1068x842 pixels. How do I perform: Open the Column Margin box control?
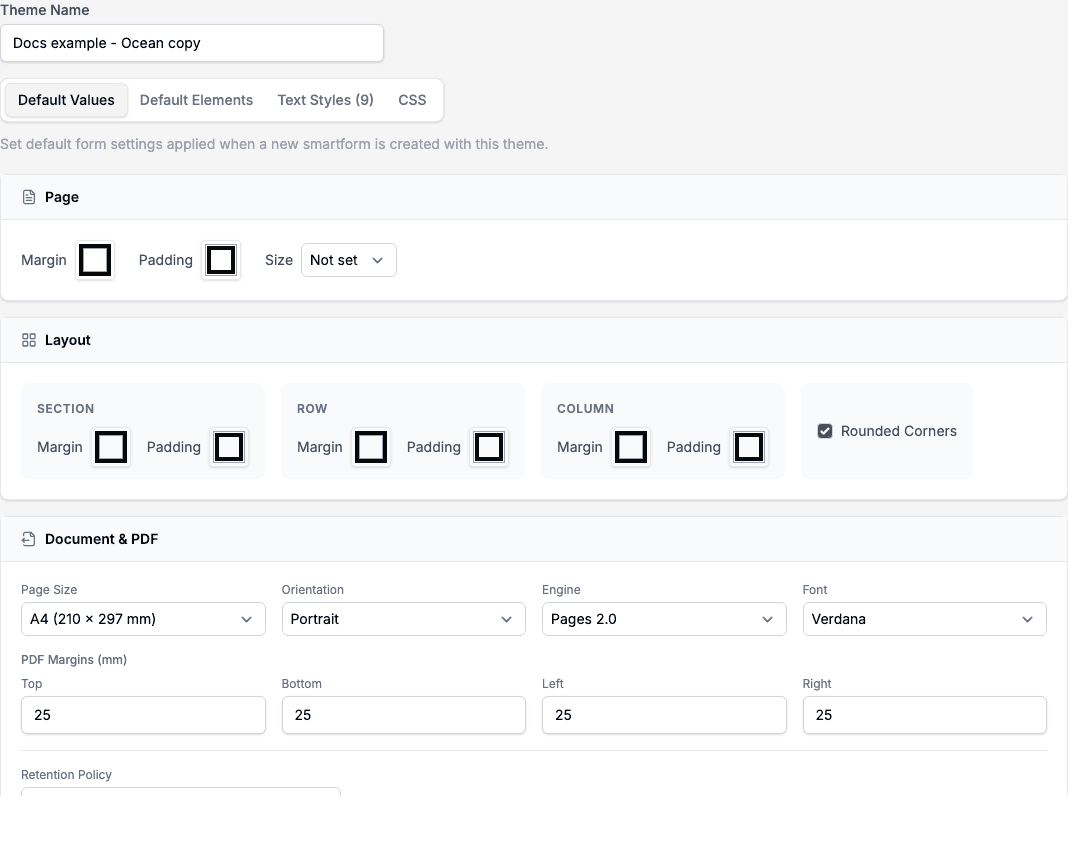click(631, 447)
